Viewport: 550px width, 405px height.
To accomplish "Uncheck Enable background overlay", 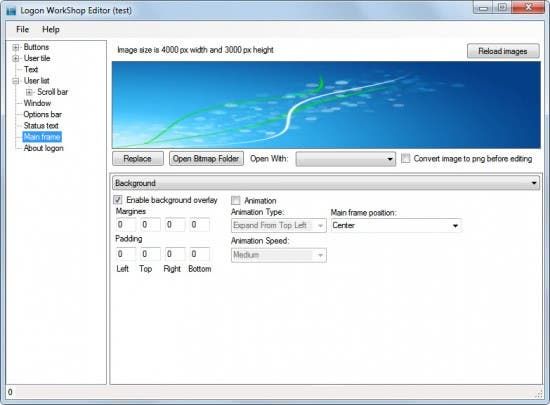I will pyautogui.click(x=118, y=200).
